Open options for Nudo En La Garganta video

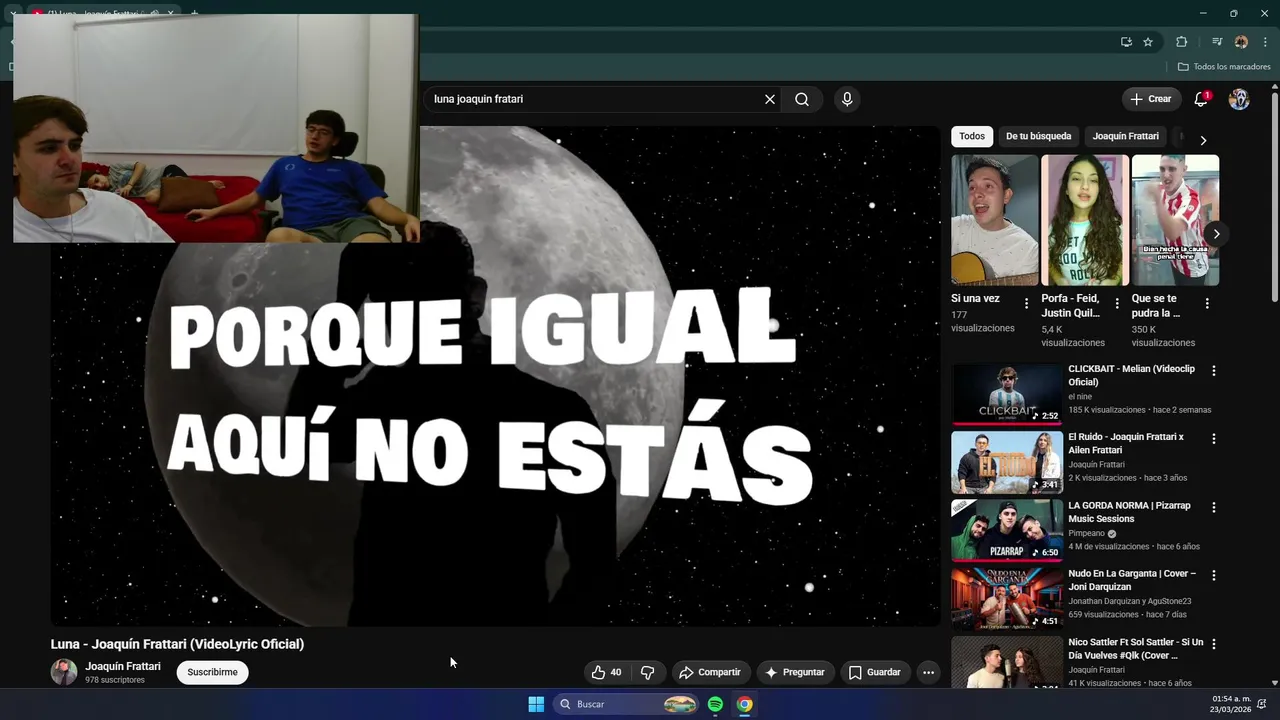pyautogui.click(x=1214, y=575)
